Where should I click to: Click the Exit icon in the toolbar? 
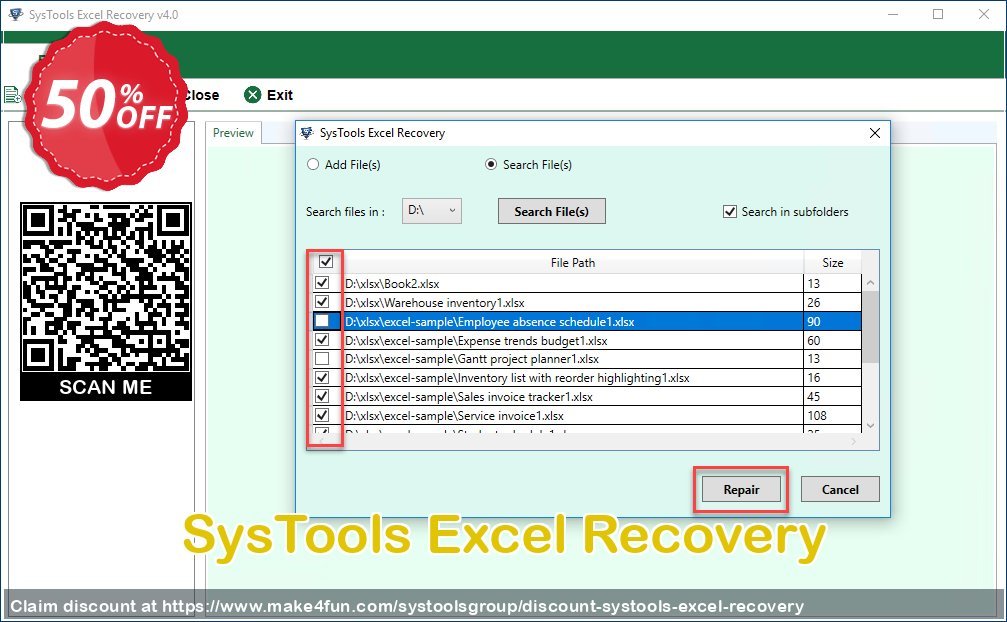tap(252, 95)
